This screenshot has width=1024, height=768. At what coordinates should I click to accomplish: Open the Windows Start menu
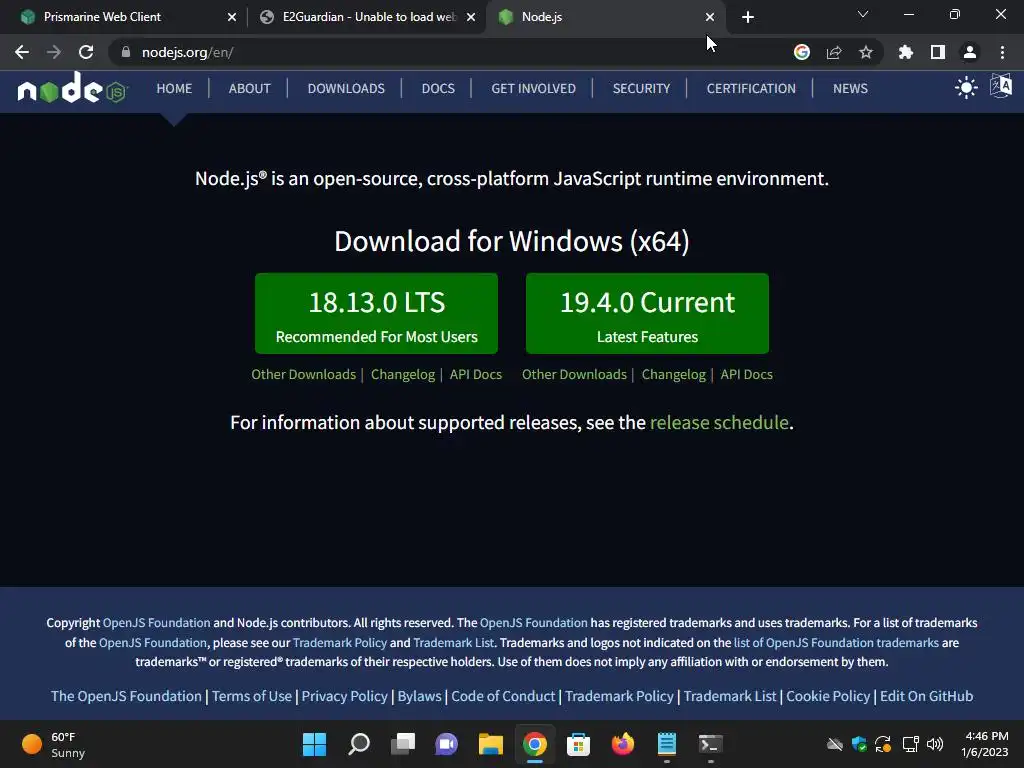pyautogui.click(x=314, y=744)
